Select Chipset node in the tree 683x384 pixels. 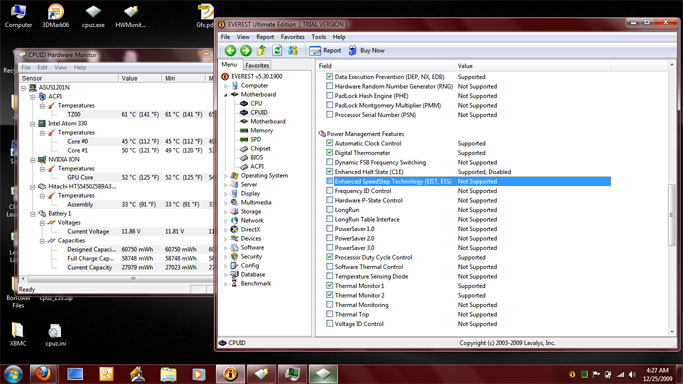[260, 148]
